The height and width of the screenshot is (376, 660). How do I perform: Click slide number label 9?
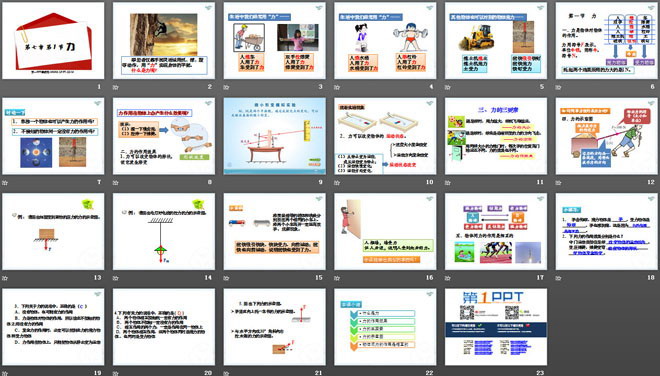[320, 182]
